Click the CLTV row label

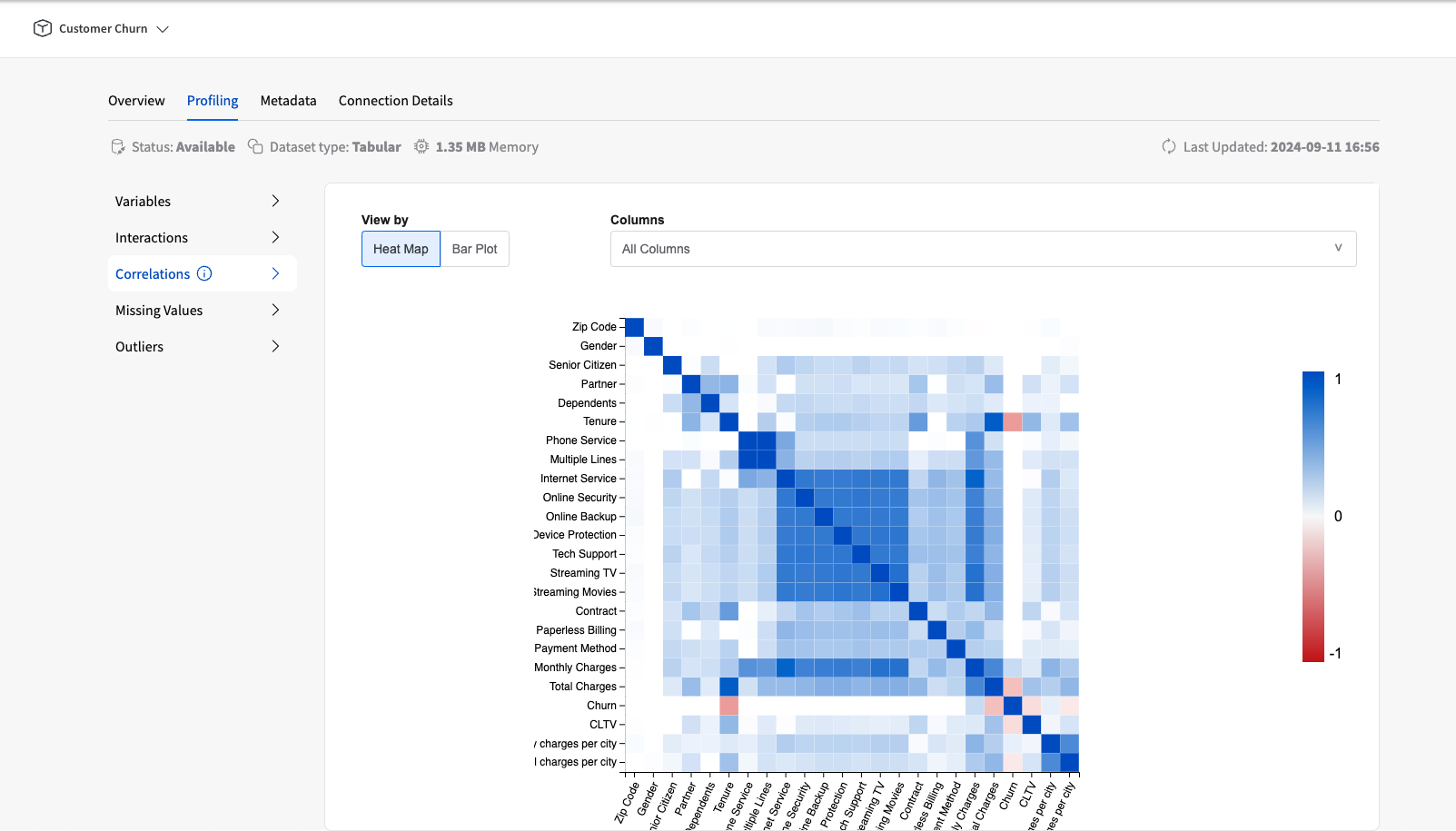pyautogui.click(x=603, y=725)
